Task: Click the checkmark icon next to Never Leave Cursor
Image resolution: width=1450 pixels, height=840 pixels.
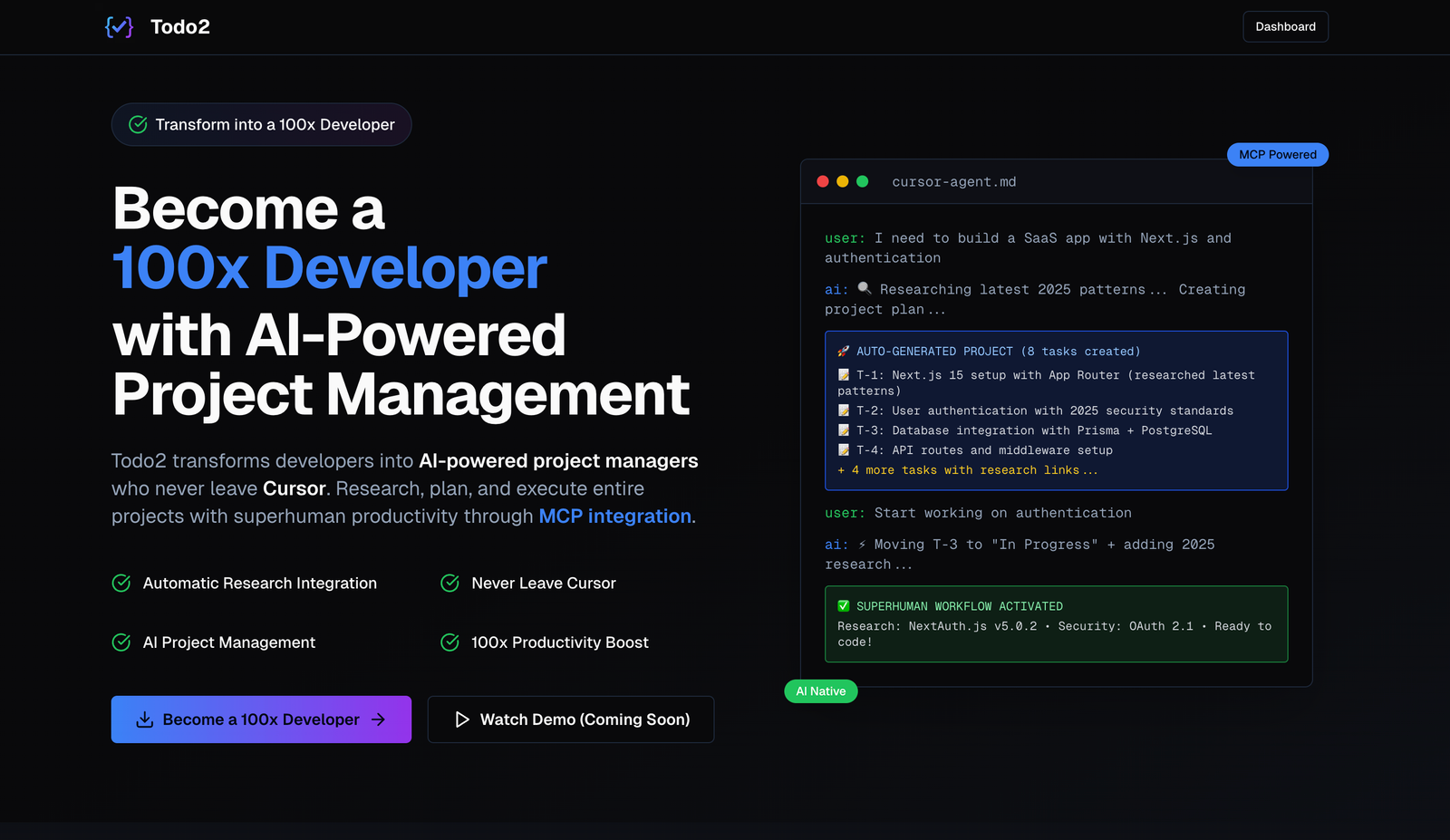Action: click(449, 583)
